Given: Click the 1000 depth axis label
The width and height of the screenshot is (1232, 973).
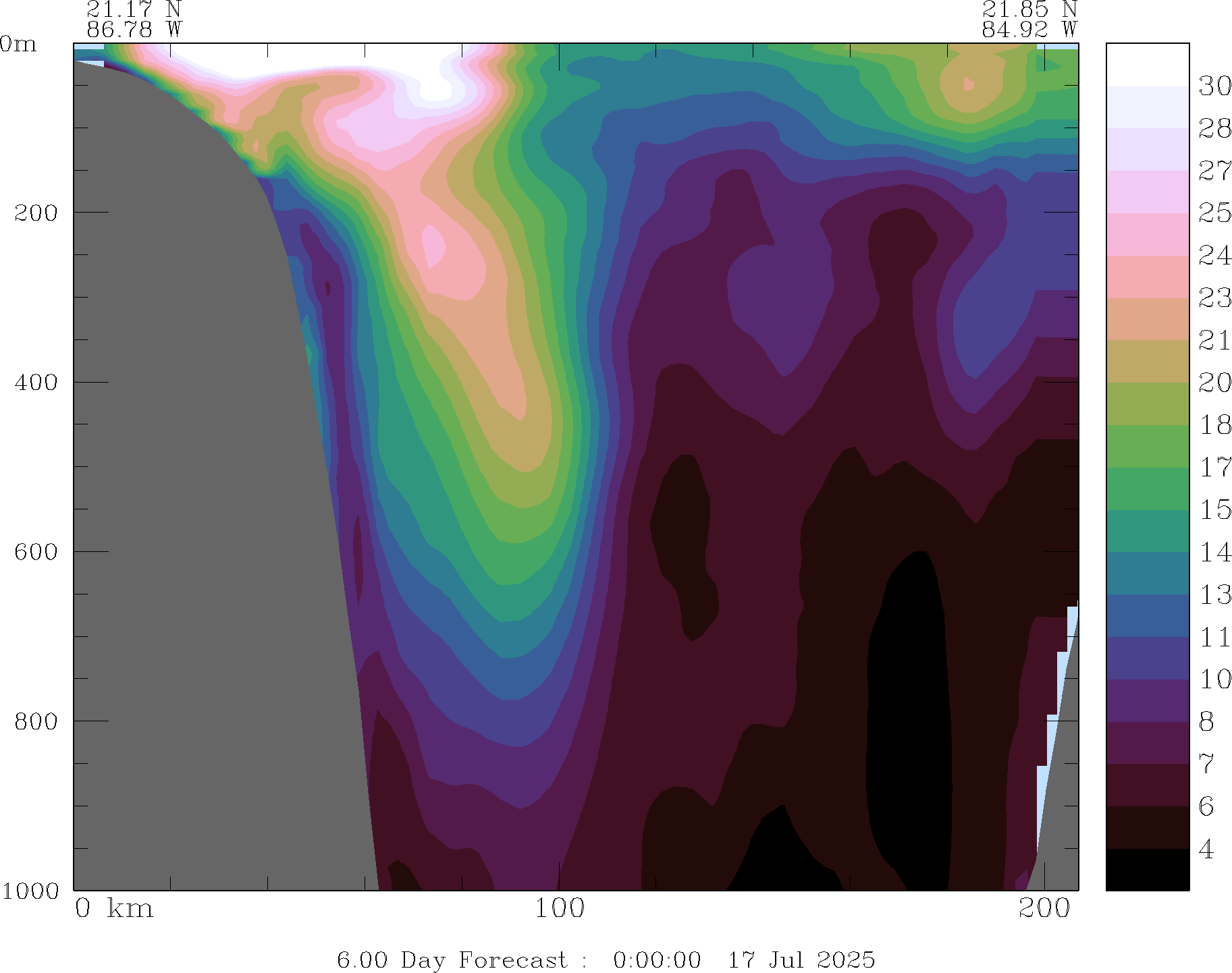Looking at the screenshot, I should click(x=30, y=891).
